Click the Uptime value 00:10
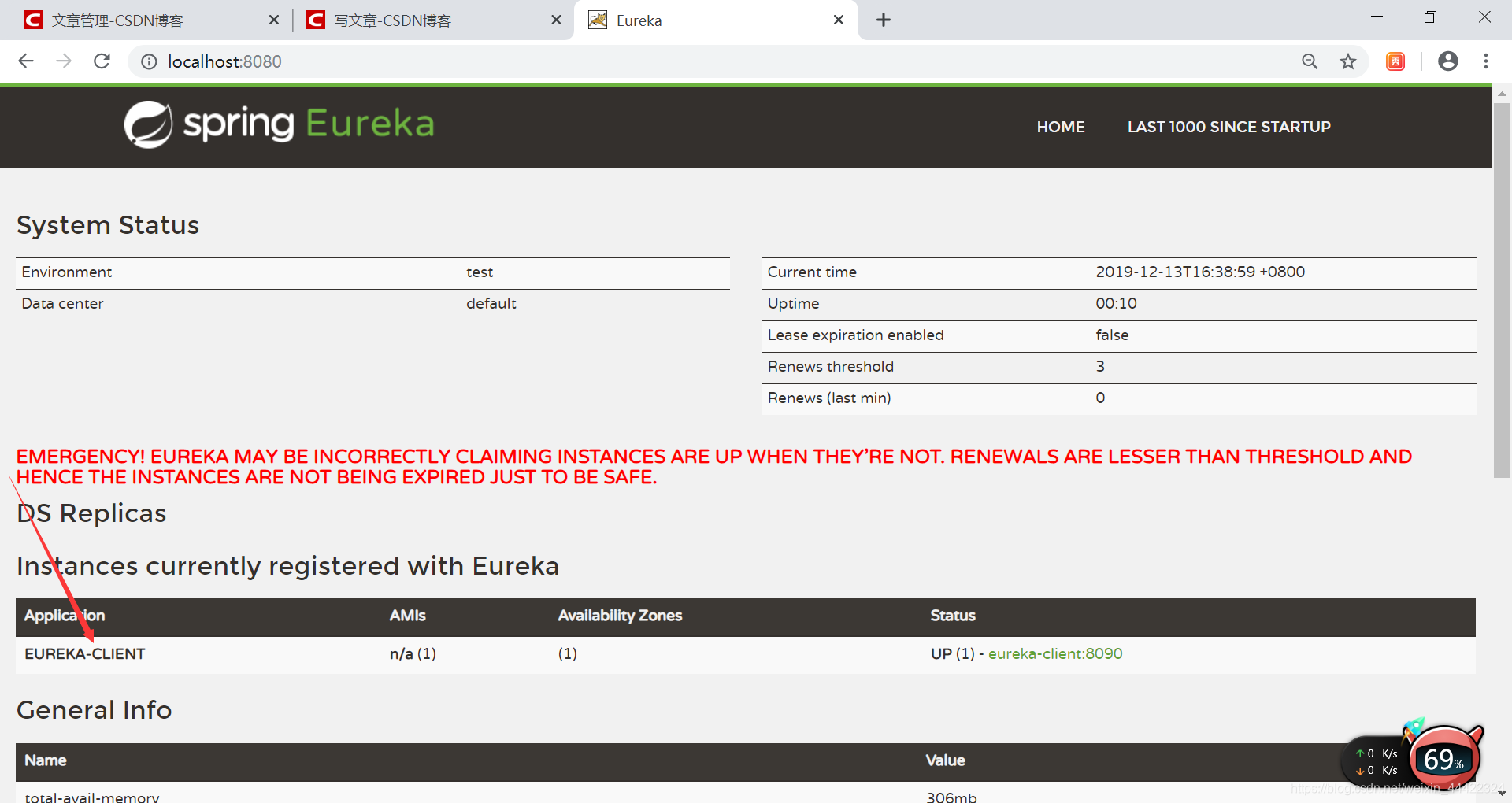 [x=1116, y=303]
